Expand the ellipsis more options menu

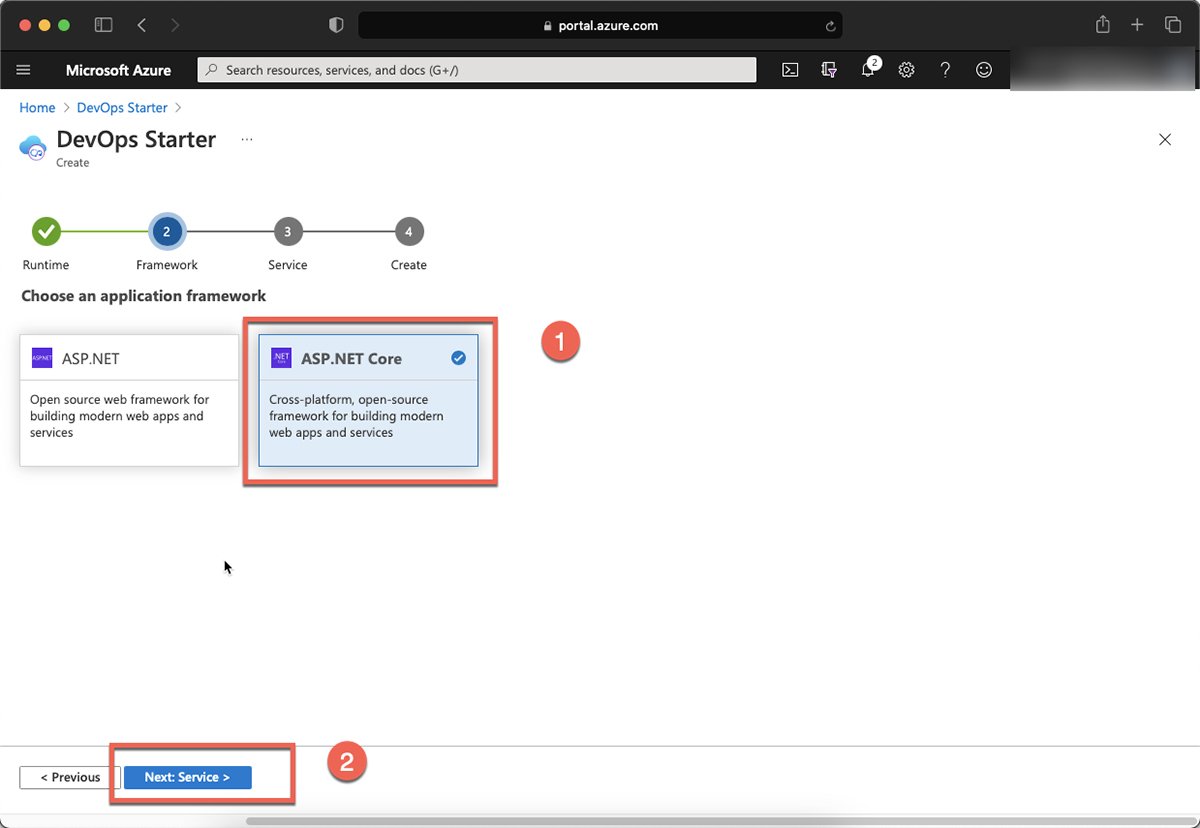pyautogui.click(x=247, y=140)
